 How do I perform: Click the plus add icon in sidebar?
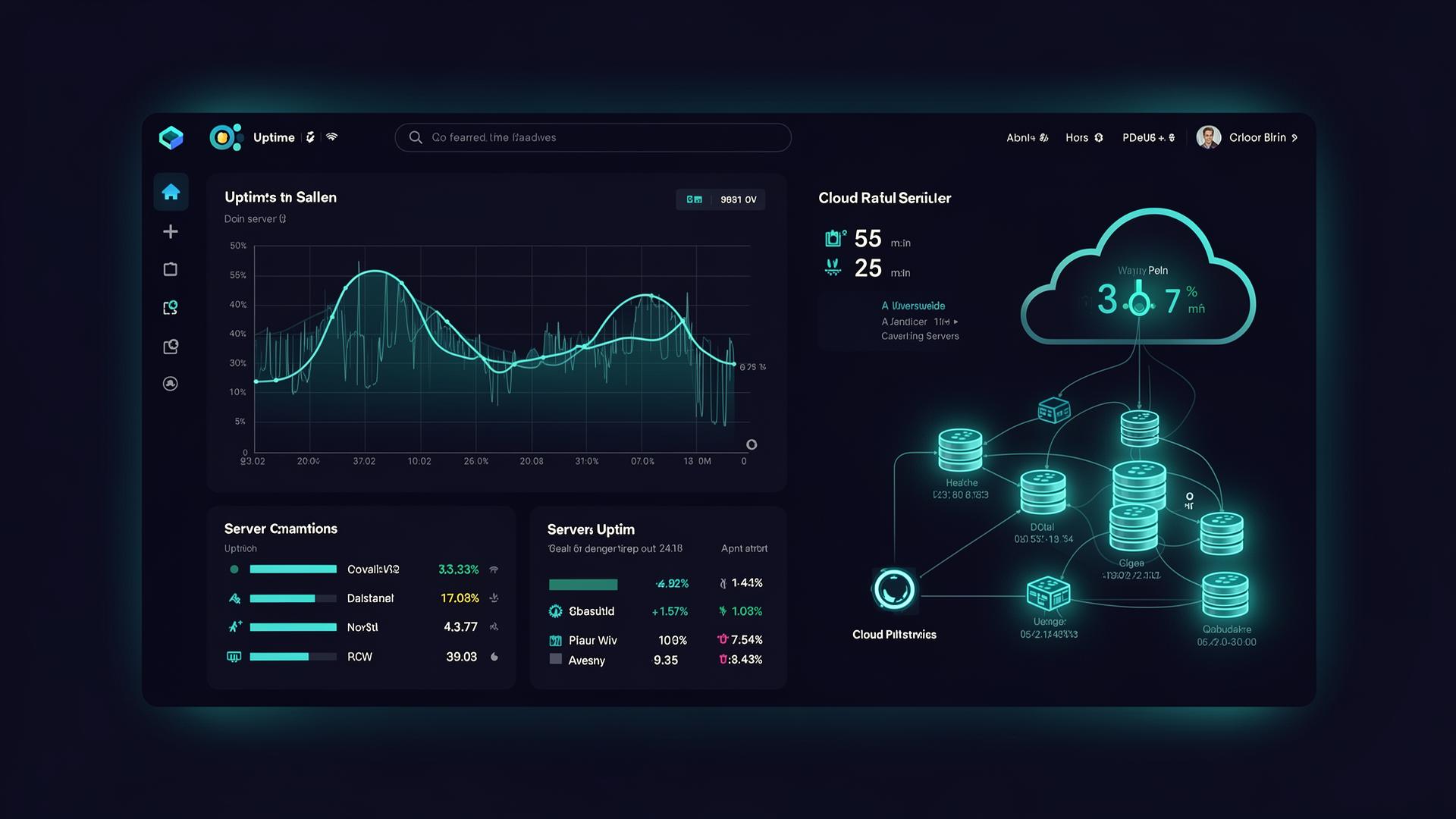(x=171, y=231)
